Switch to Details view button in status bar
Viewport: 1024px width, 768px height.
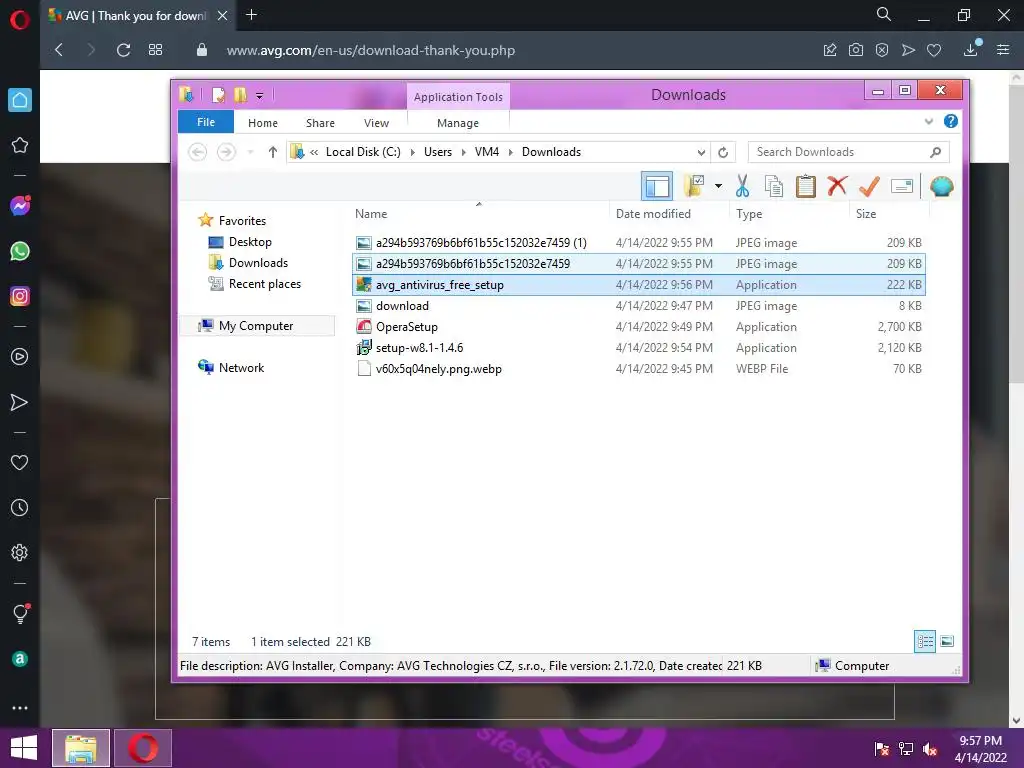tap(925, 641)
